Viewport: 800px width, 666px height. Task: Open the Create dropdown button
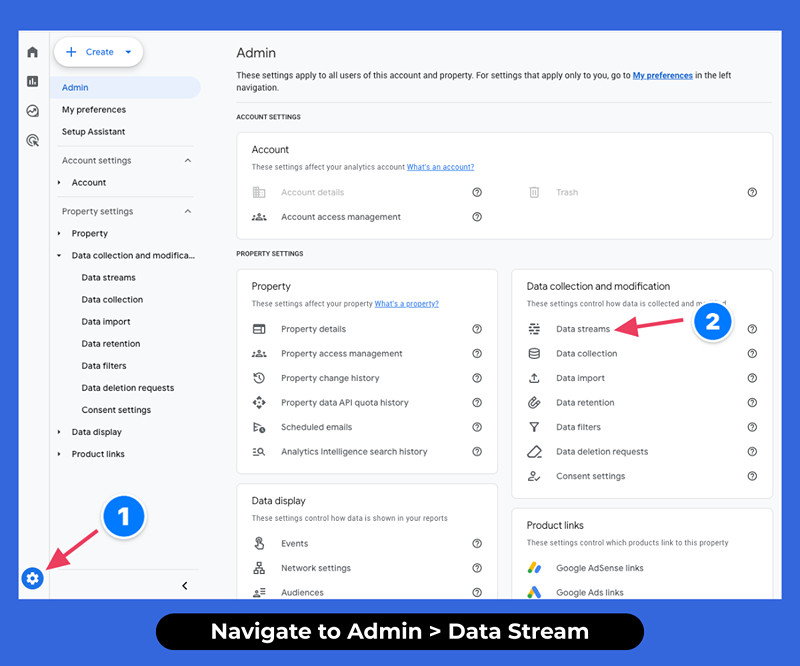(x=98, y=52)
